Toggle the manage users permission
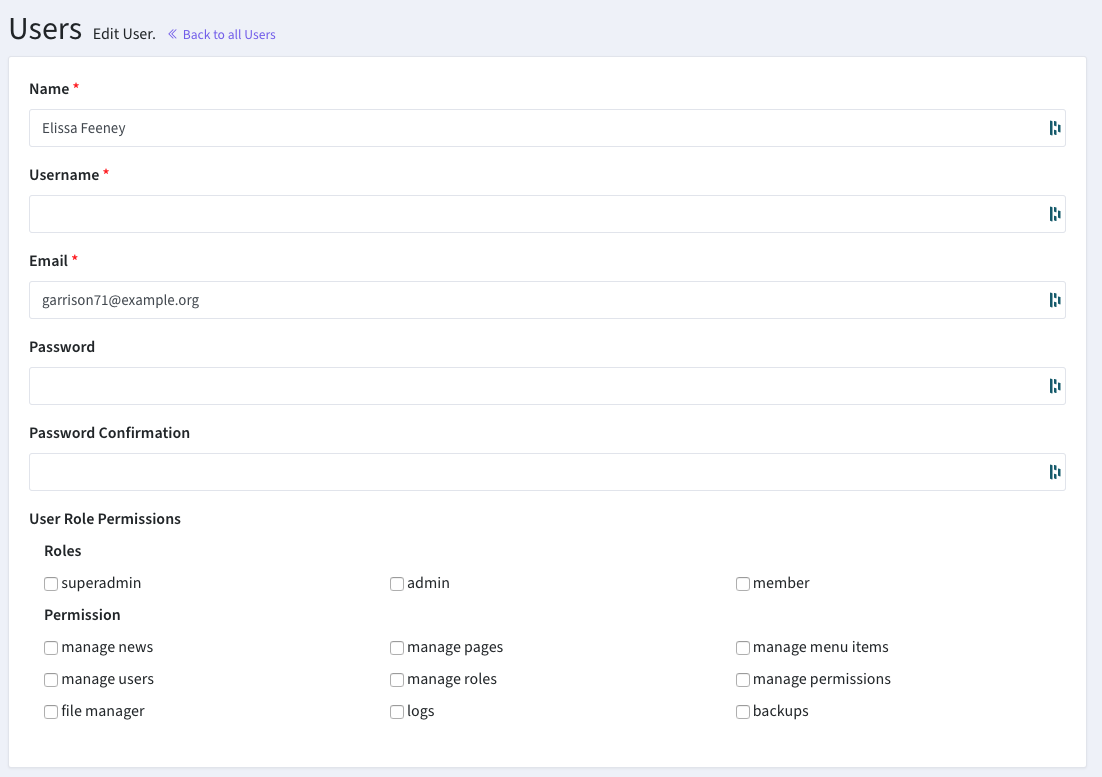 pyautogui.click(x=51, y=680)
